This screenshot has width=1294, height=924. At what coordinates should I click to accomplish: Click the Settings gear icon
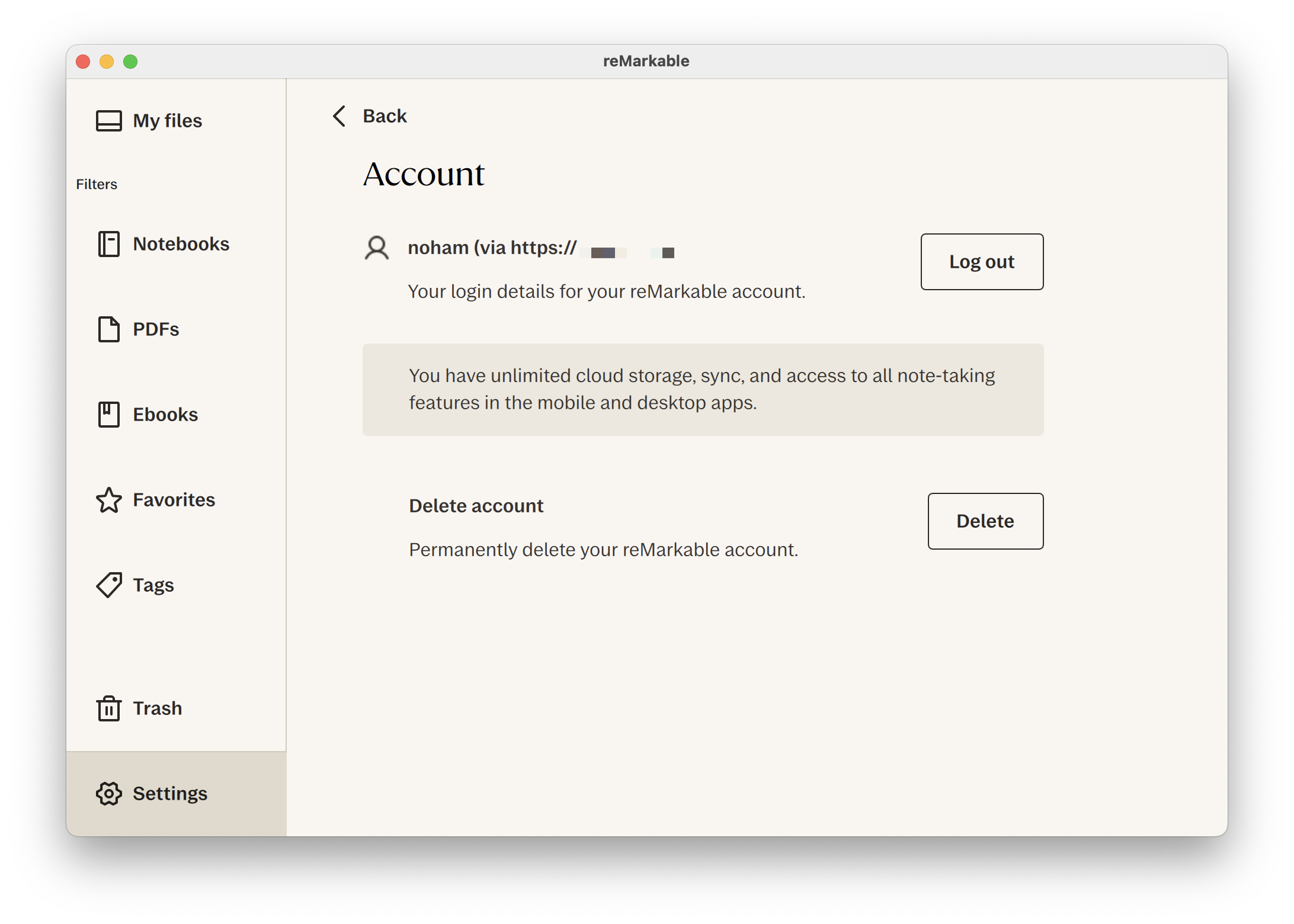(x=108, y=794)
